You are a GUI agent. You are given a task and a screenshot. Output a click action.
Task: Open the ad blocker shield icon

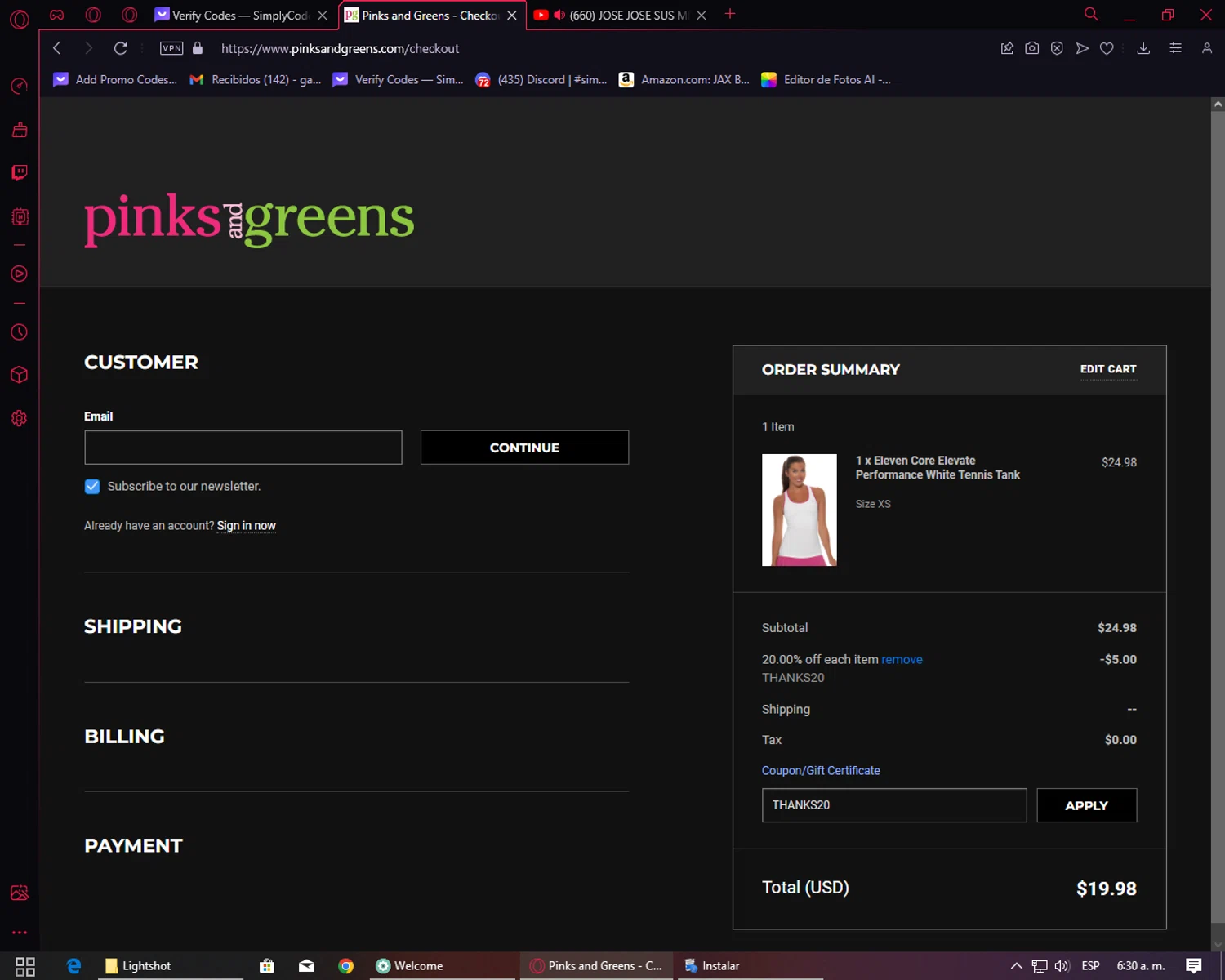click(x=1057, y=48)
